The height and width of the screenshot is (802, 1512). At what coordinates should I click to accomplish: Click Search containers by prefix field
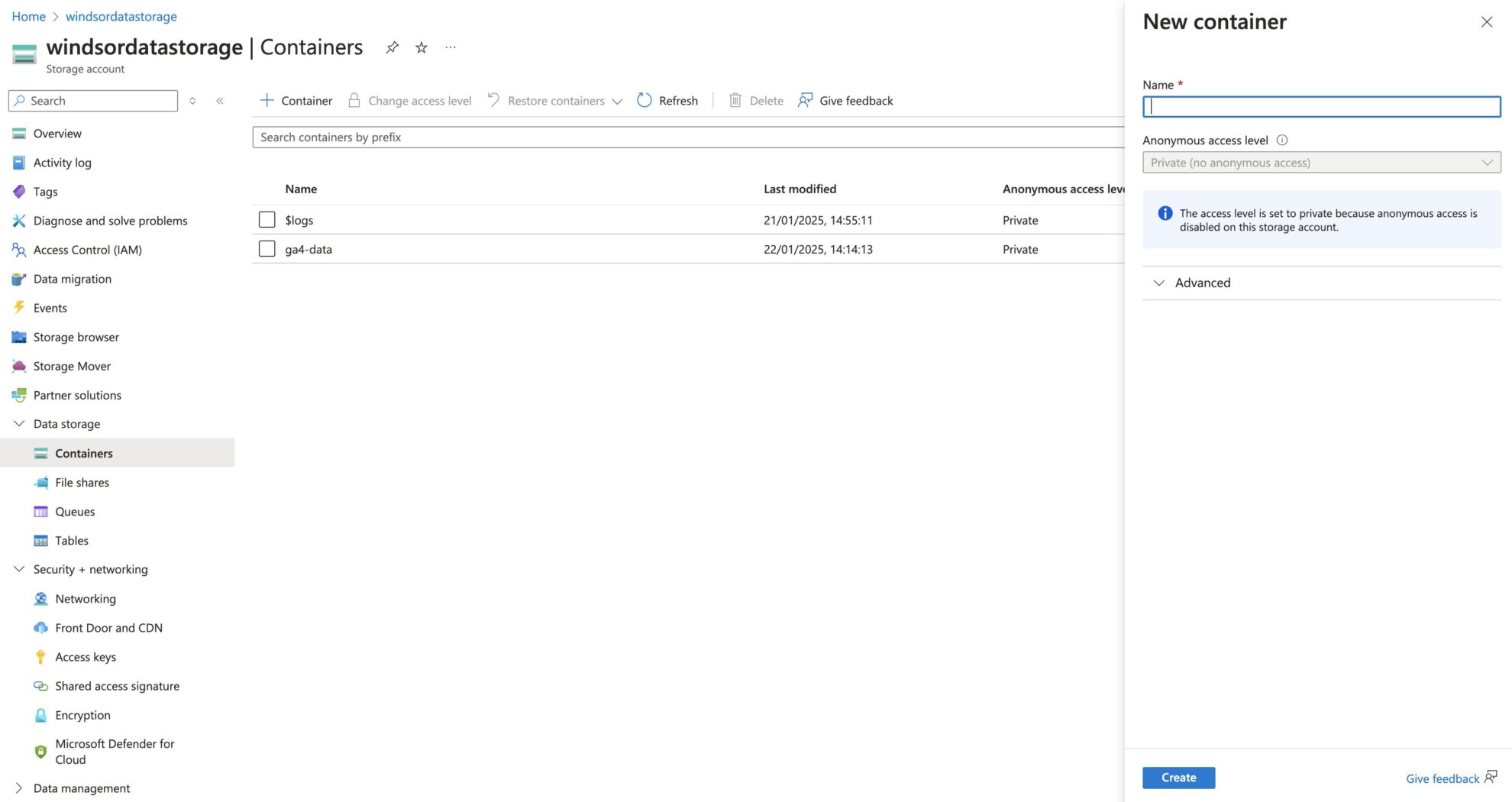(688, 137)
